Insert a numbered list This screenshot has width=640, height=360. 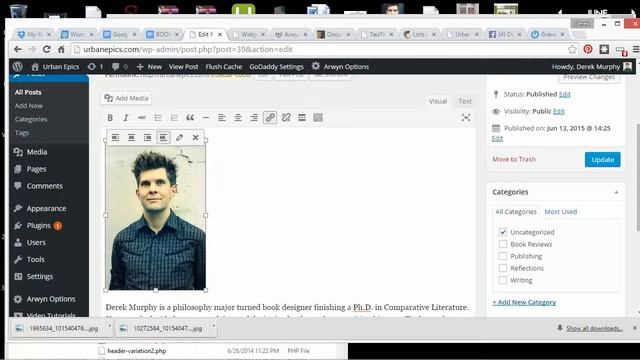click(x=174, y=118)
